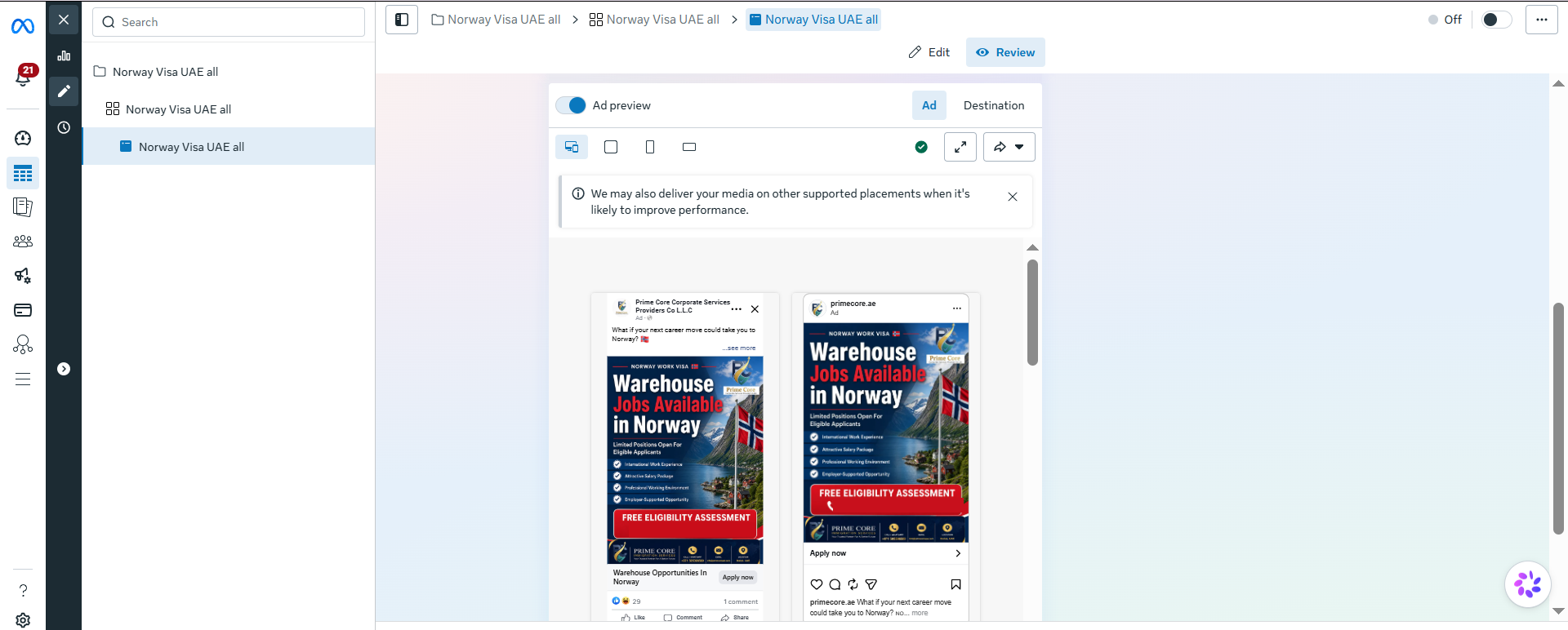Open the Meta logo home menu
This screenshot has width=1568, height=630.
[x=23, y=27]
